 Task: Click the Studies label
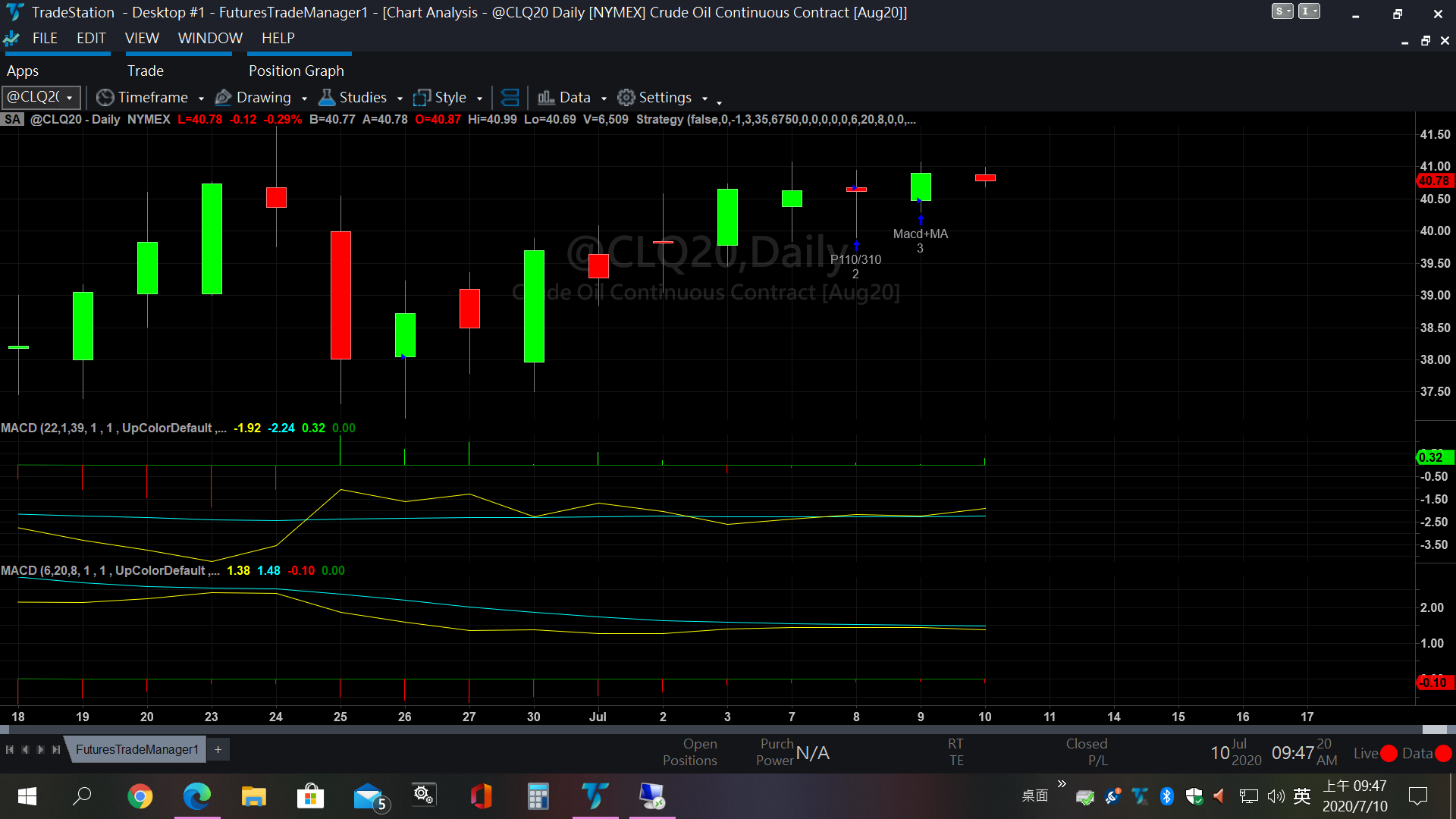pos(363,98)
